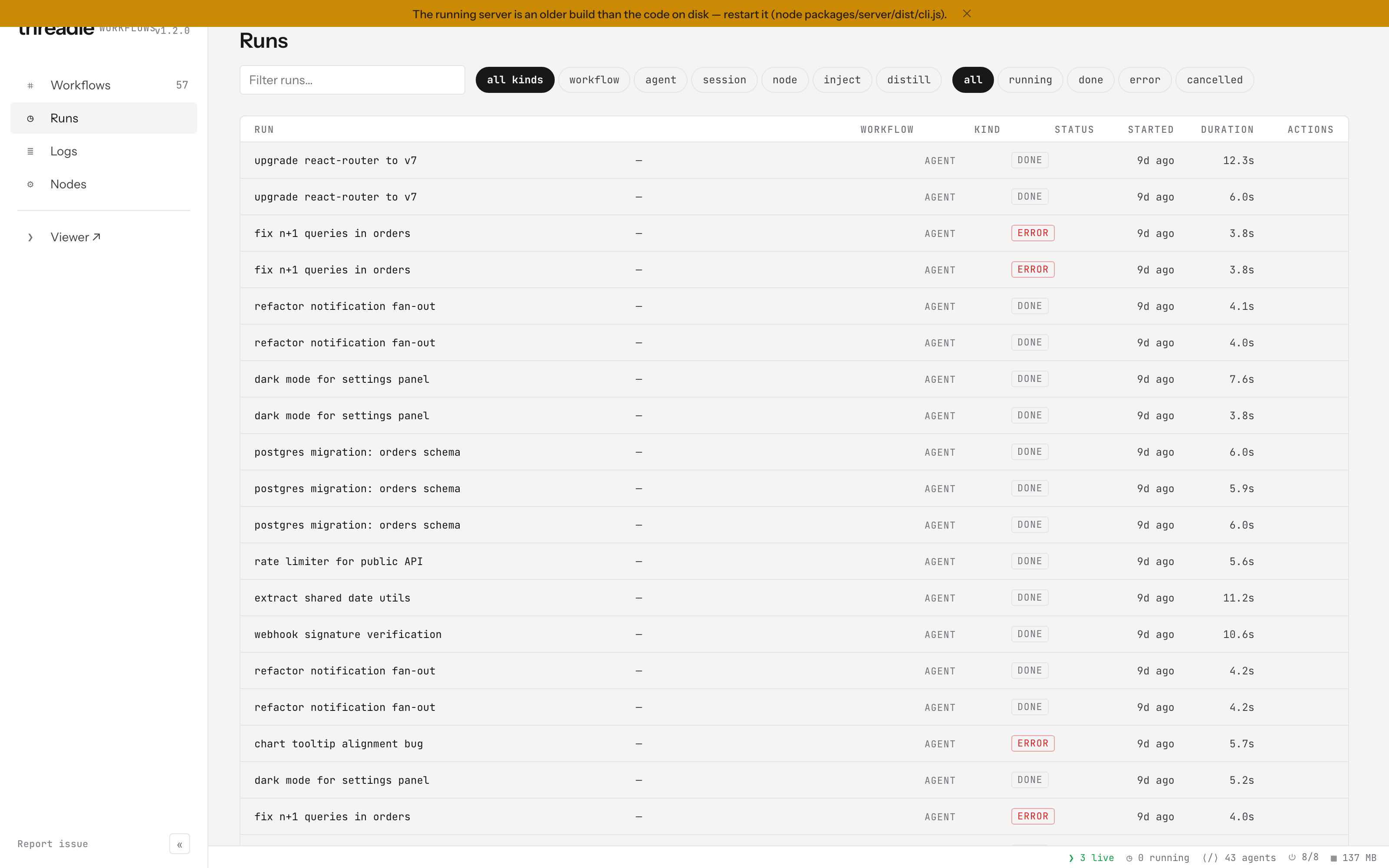Dismiss the older build warning banner
This screenshot has height=868, width=1389.
point(967,14)
